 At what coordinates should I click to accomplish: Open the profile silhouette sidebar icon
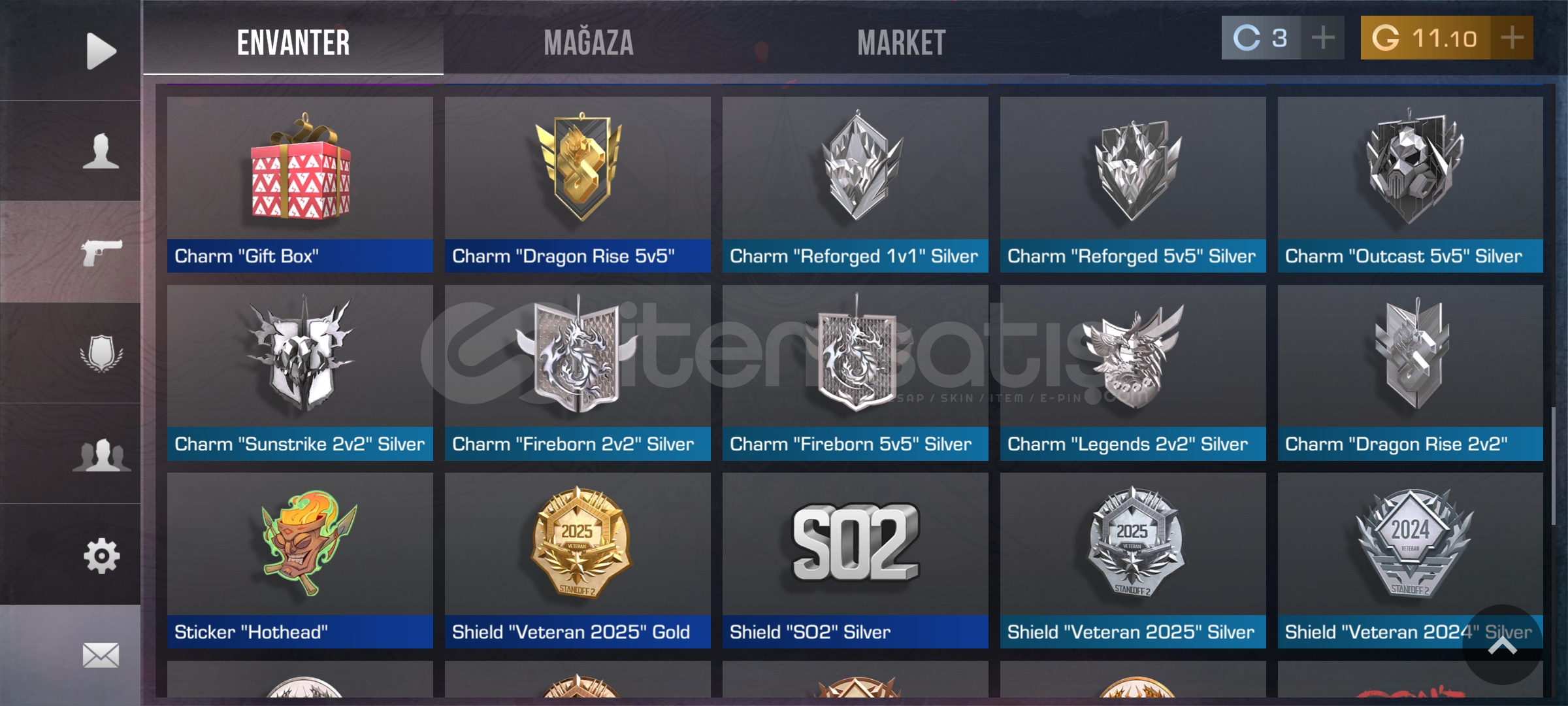pyautogui.click(x=101, y=151)
